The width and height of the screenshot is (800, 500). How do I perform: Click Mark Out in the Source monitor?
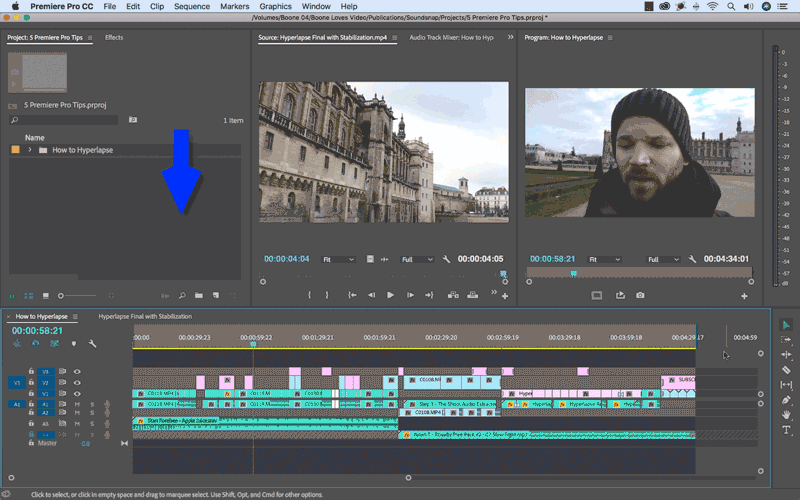pos(327,295)
